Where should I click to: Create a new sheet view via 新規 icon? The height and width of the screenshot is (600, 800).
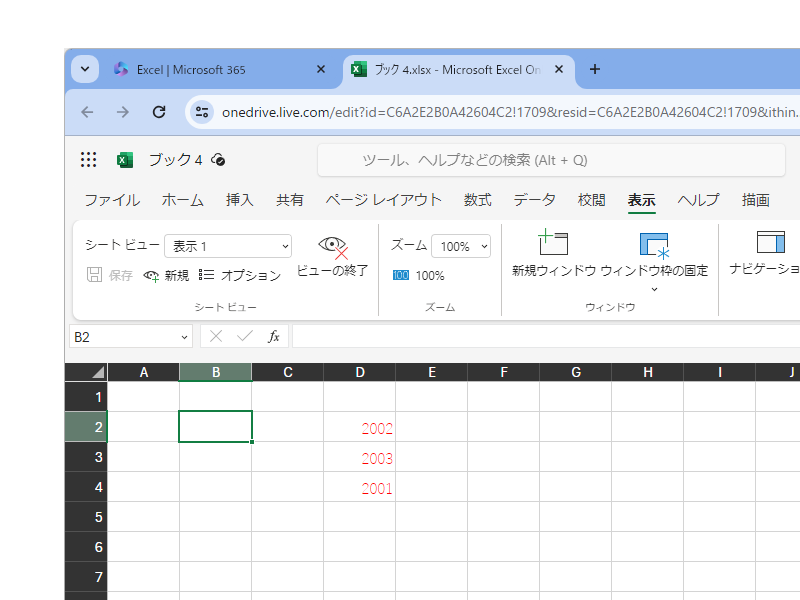tap(150, 276)
